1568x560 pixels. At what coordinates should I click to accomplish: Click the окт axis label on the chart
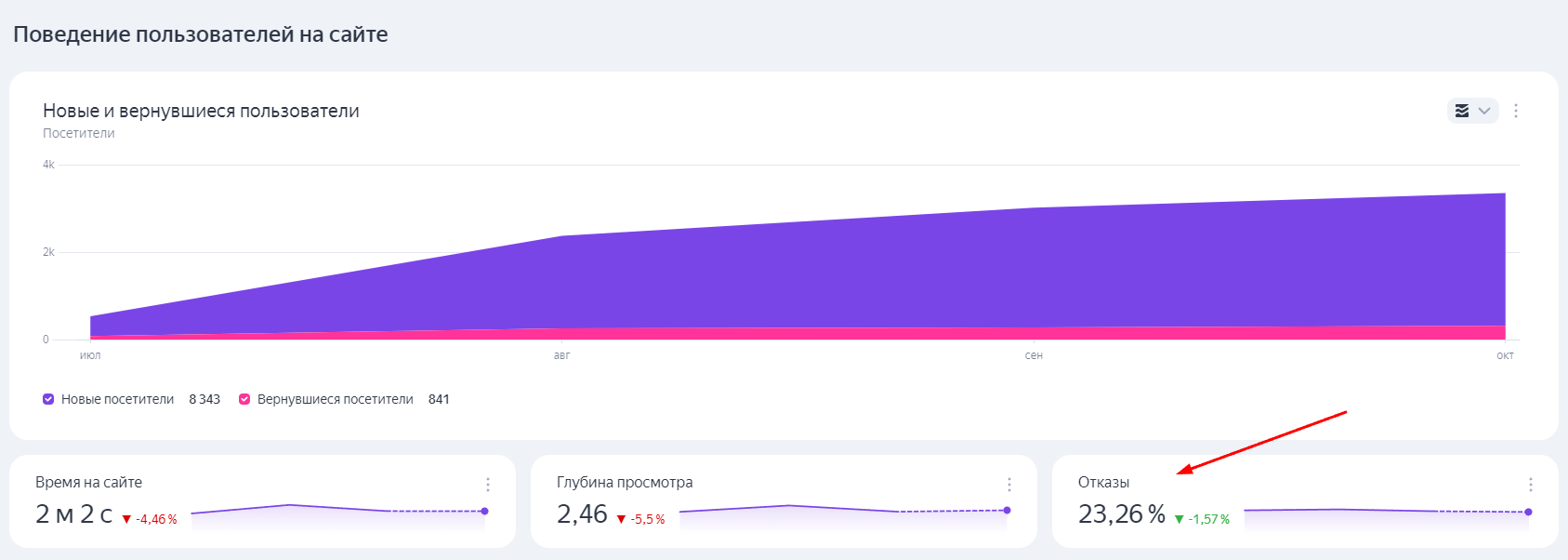[1505, 354]
